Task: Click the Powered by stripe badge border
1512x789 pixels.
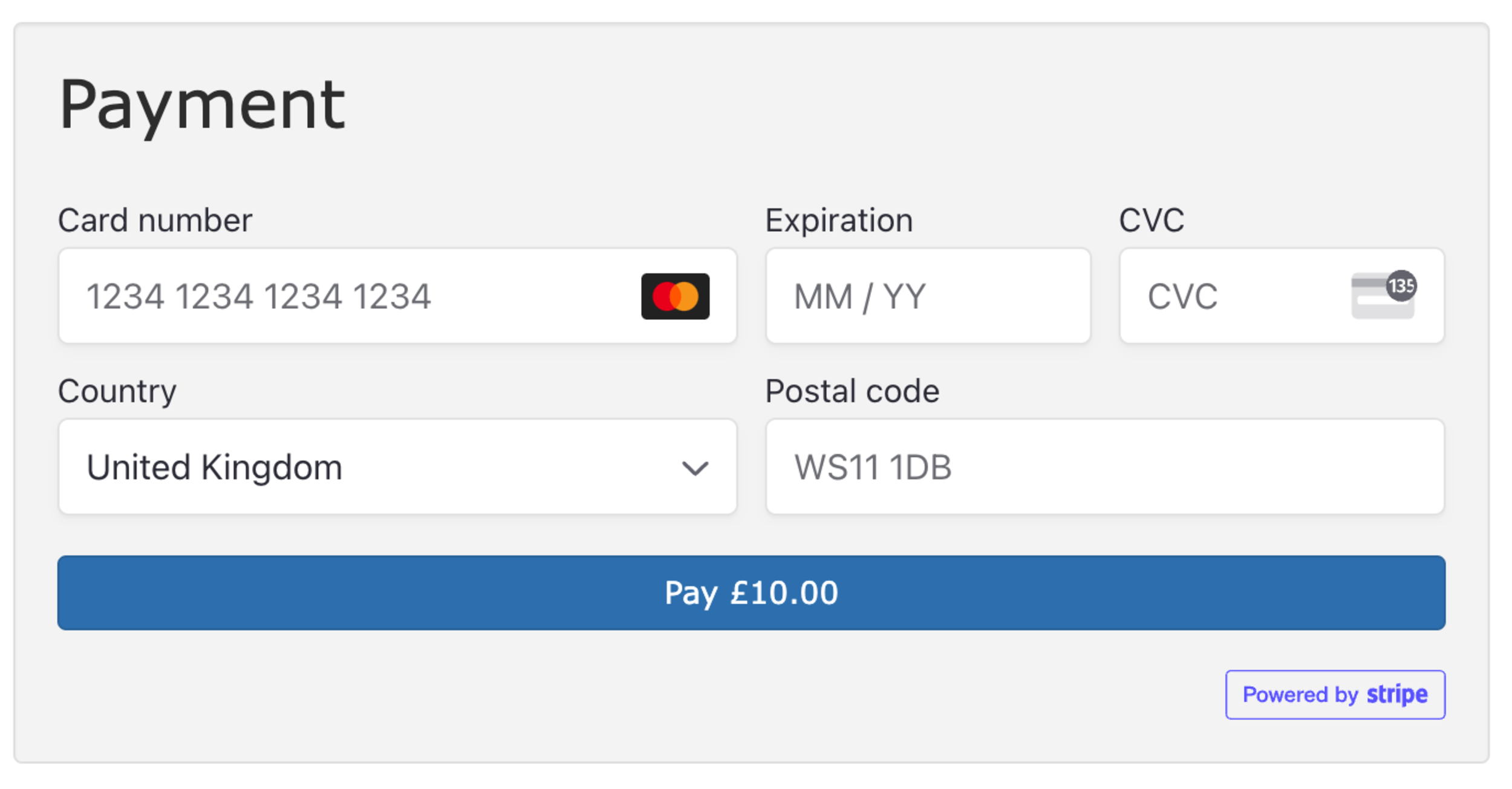Action: (1335, 695)
